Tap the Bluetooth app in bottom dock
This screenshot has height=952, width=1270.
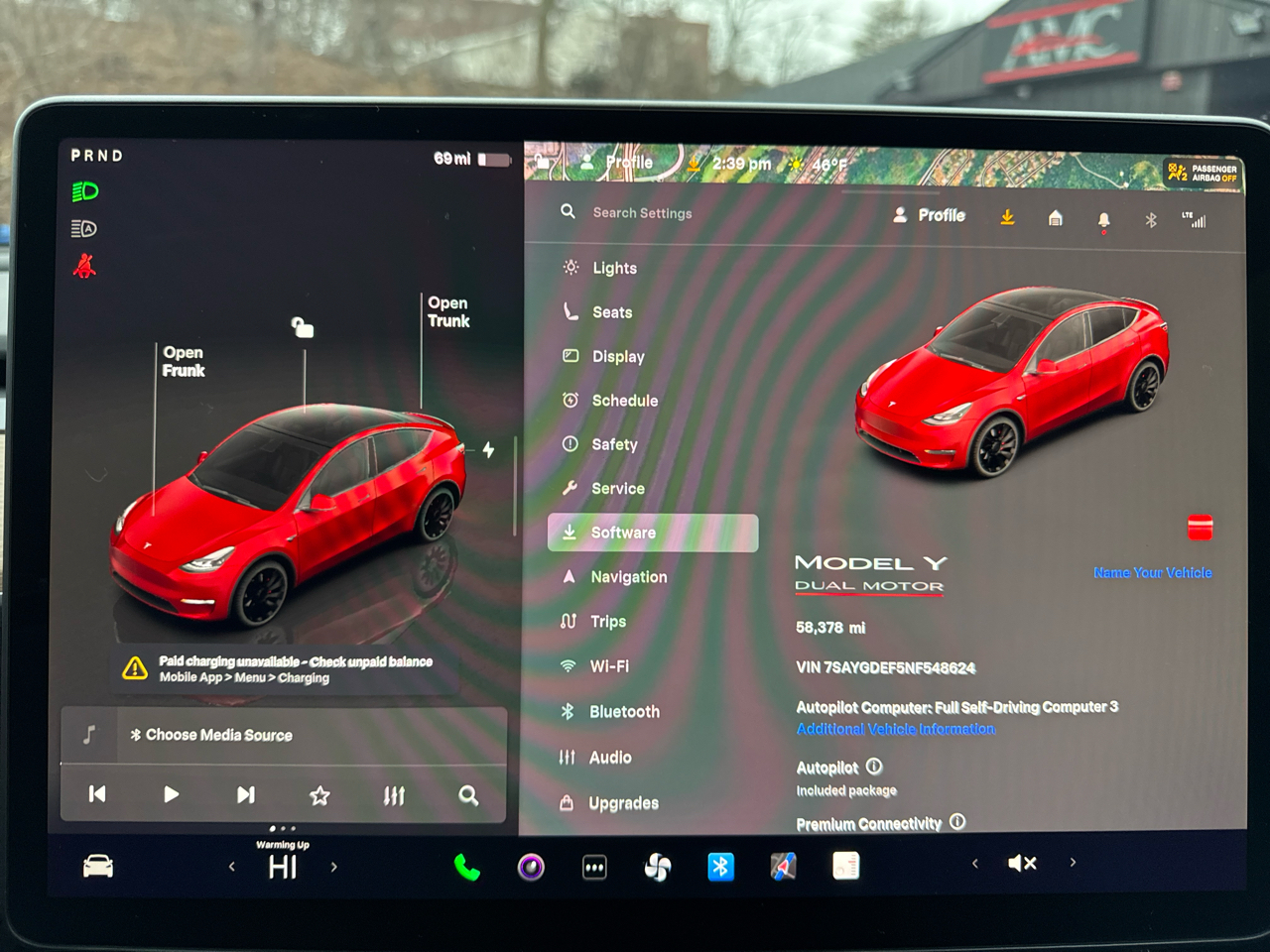click(720, 867)
